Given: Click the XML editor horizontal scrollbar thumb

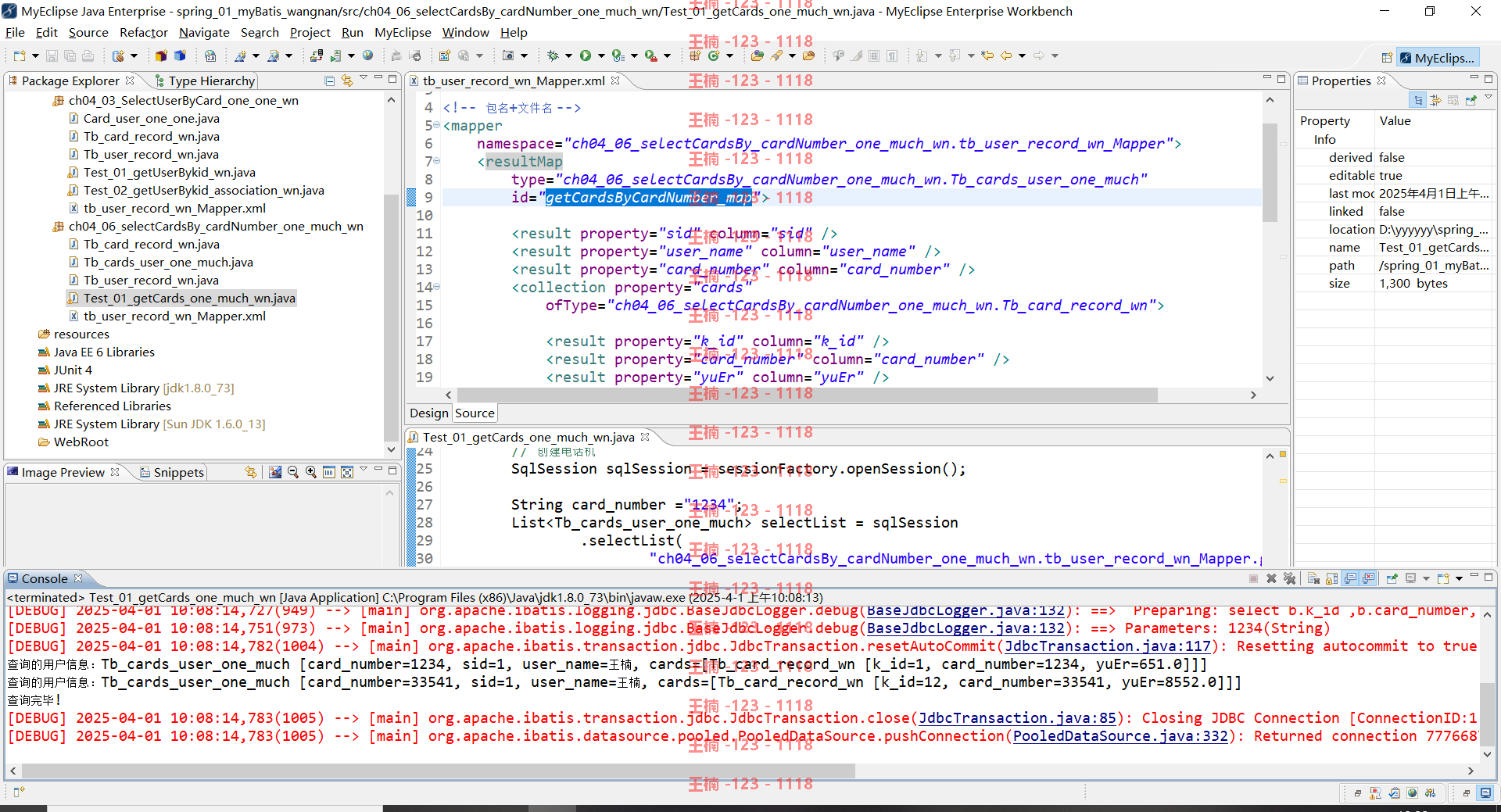Looking at the screenshot, I should [x=807, y=395].
